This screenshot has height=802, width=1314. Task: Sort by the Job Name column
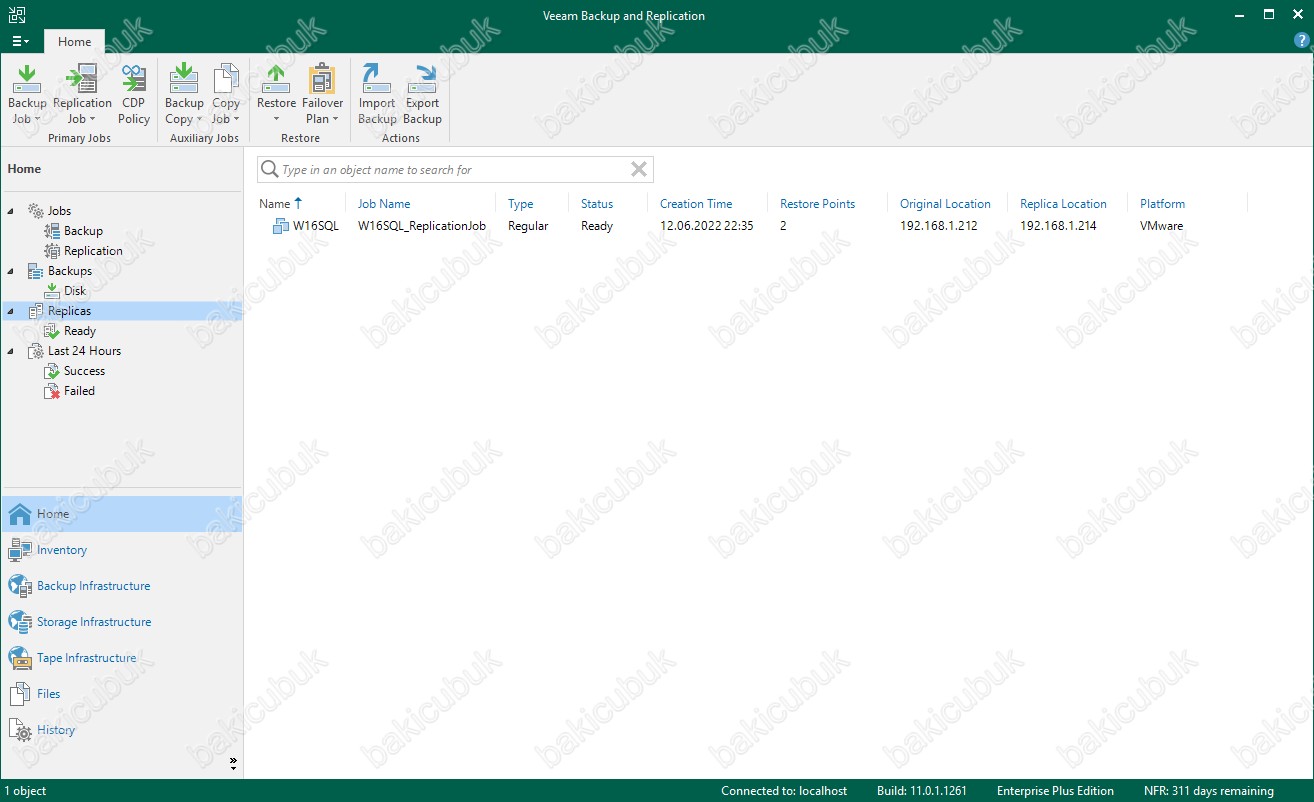coord(384,204)
